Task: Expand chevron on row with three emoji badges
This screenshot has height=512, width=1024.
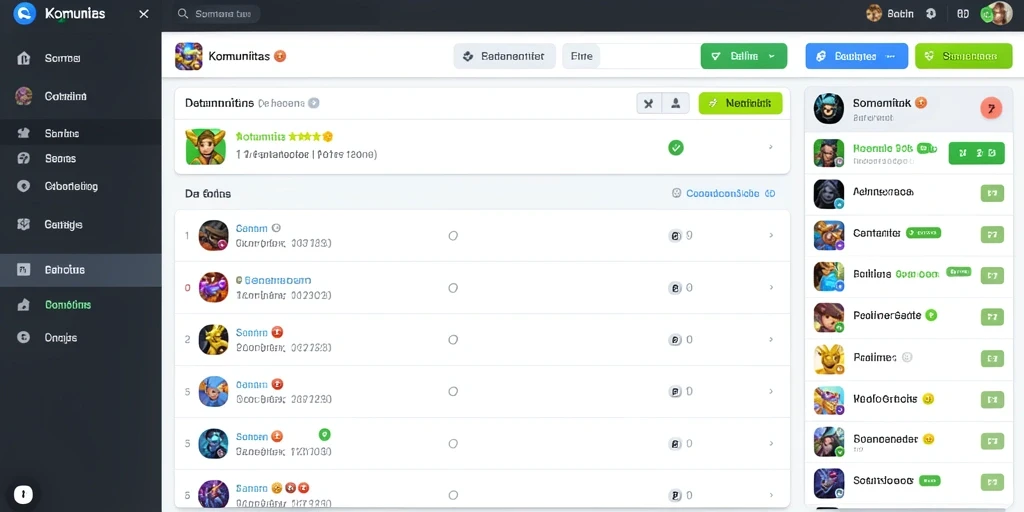Action: [771, 495]
